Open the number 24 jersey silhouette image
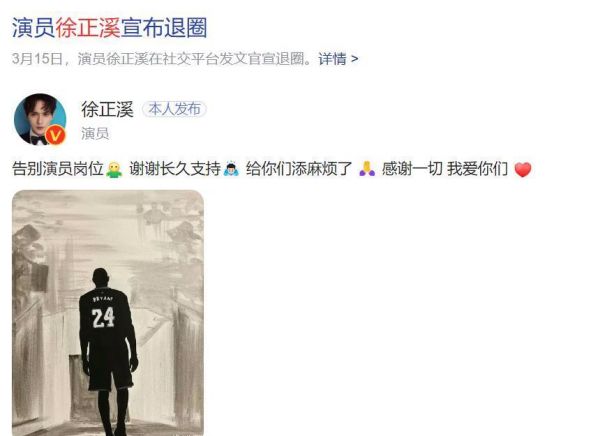The image size is (600, 436). (108, 313)
